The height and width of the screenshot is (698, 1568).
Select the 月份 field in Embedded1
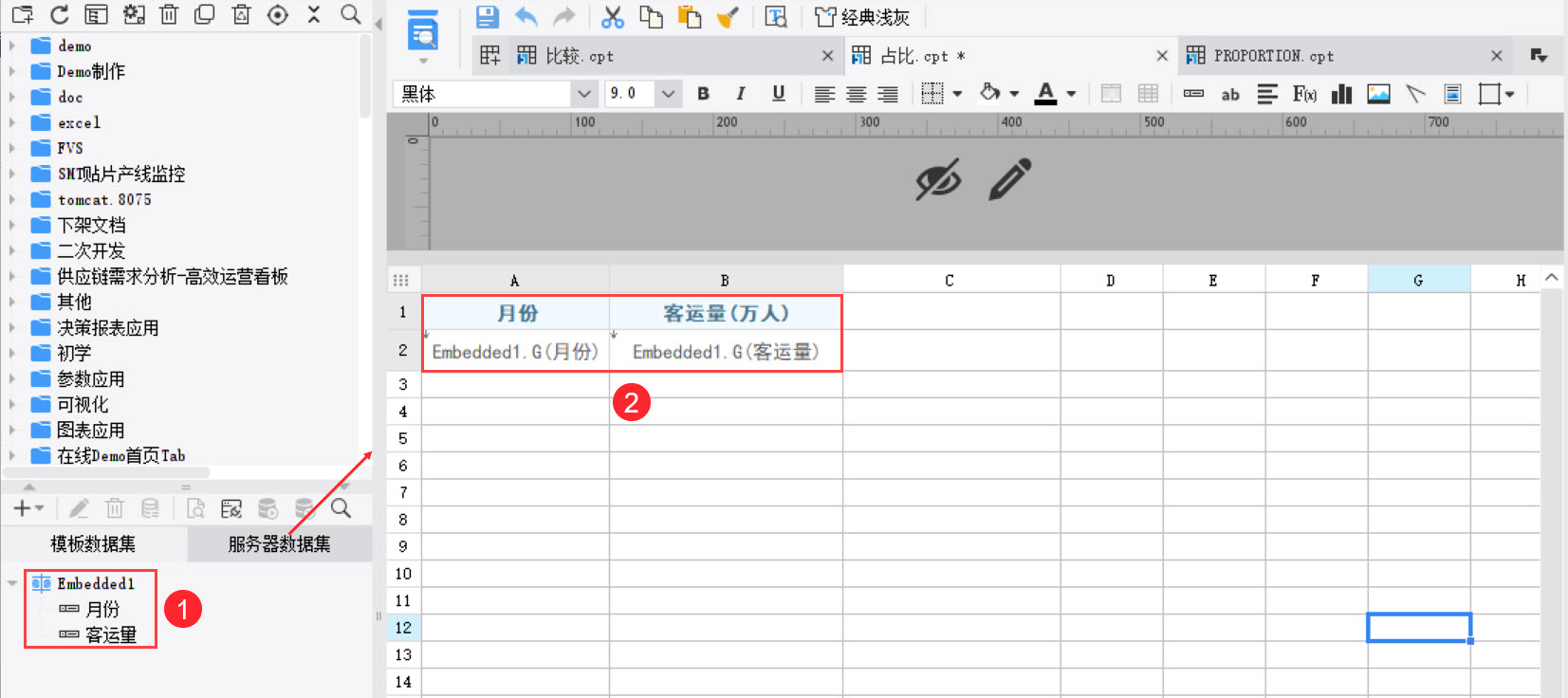point(103,609)
